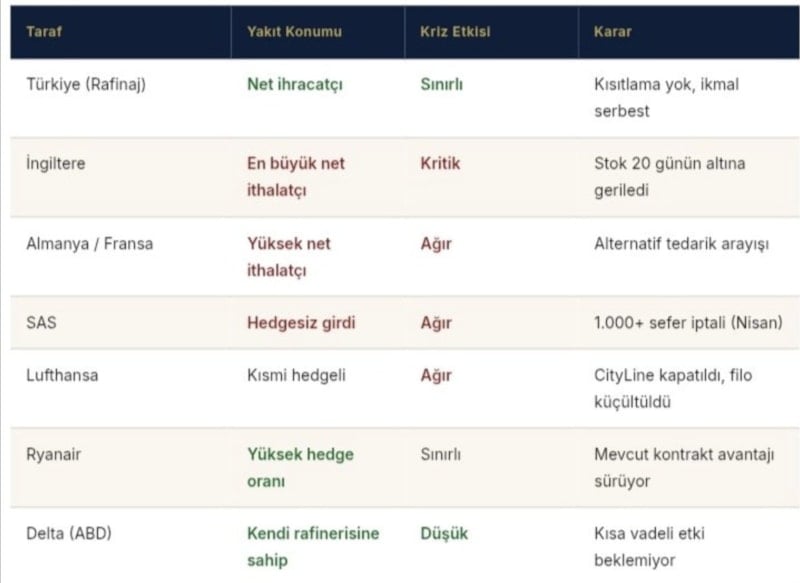This screenshot has width=800, height=583.
Task: Select the Almanya / Fransa cell
Action: (x=90, y=244)
